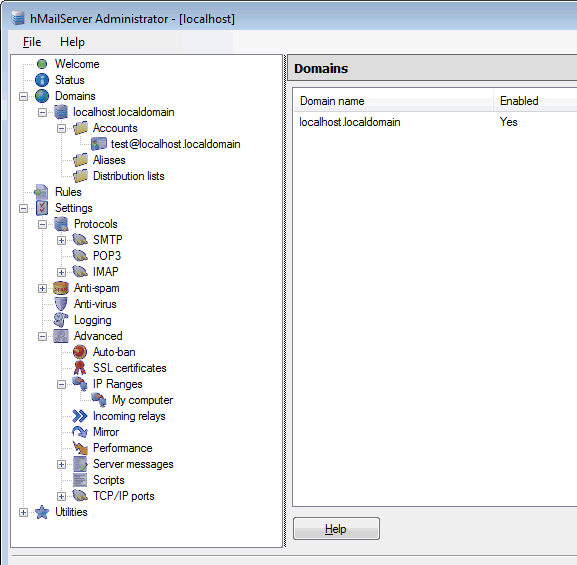Viewport: 577px width, 565px height.
Task: Click the Yes value in the Enabled column
Action: [x=509, y=122]
